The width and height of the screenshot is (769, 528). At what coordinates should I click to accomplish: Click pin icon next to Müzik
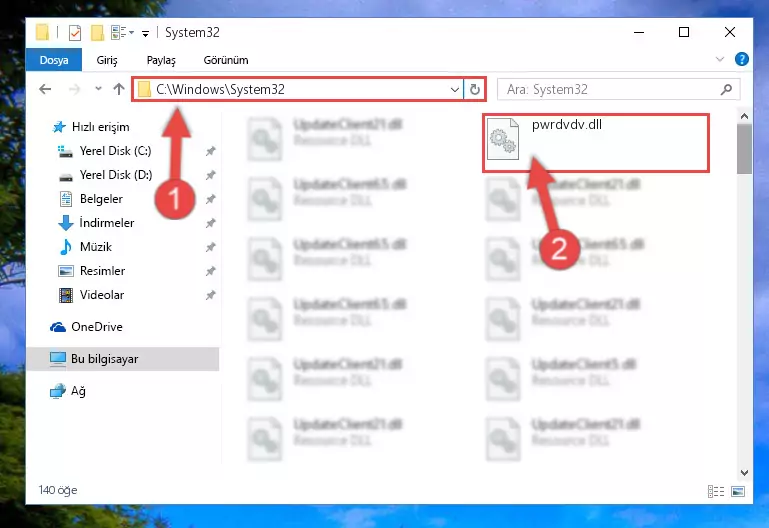pyautogui.click(x=210, y=247)
